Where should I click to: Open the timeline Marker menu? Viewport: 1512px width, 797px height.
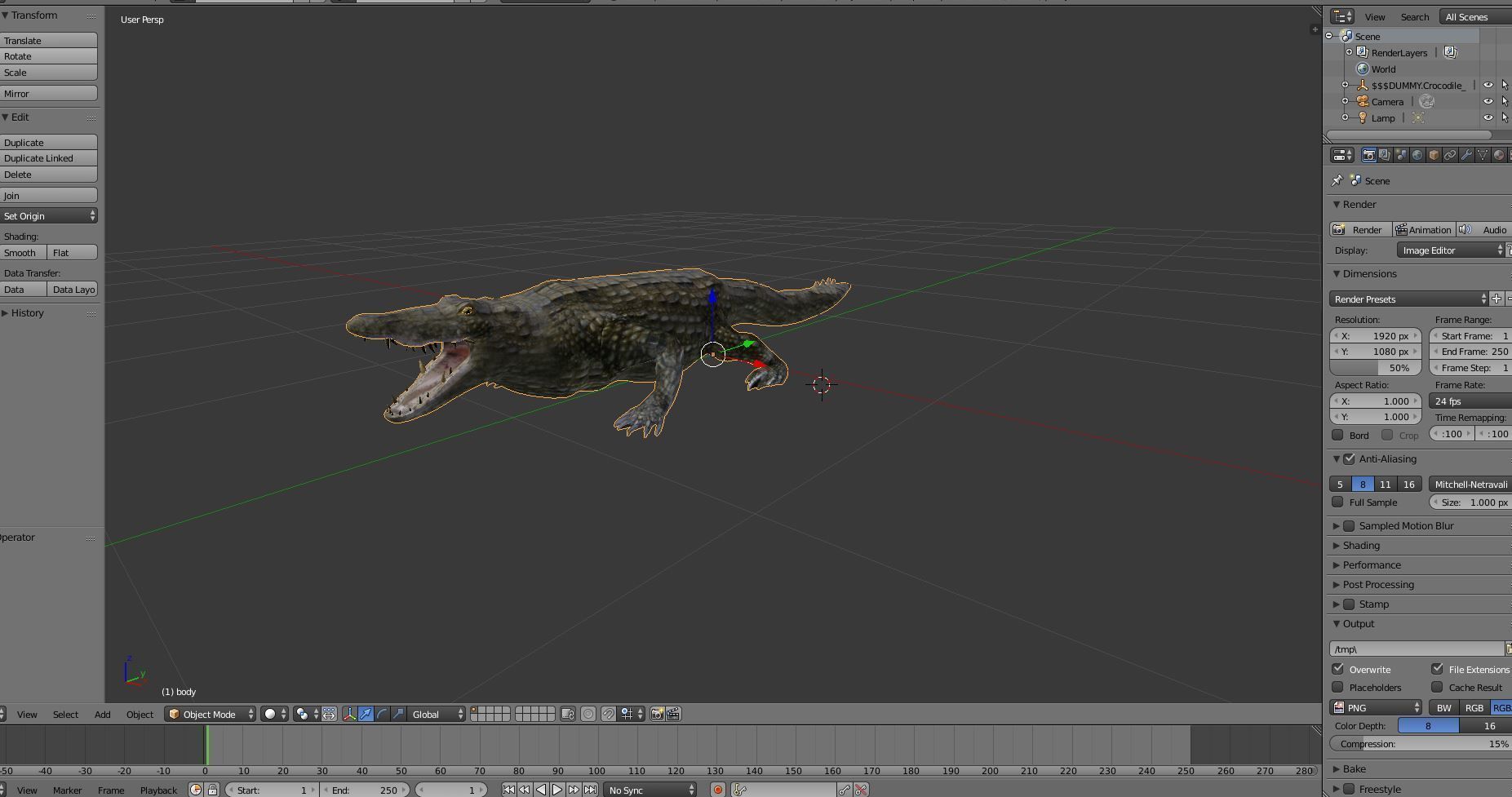point(67,790)
